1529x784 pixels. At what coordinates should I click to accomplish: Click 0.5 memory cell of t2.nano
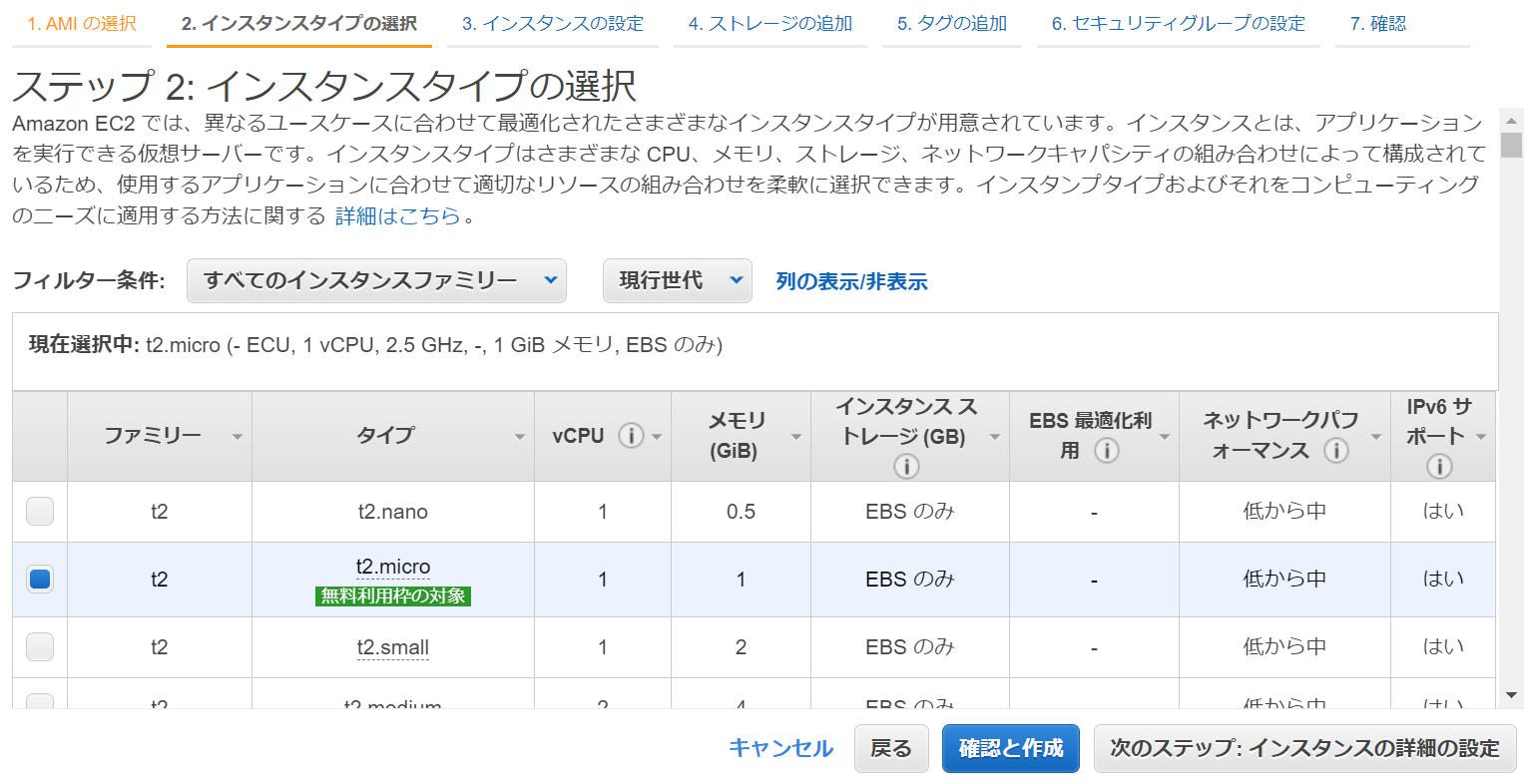pos(741,512)
